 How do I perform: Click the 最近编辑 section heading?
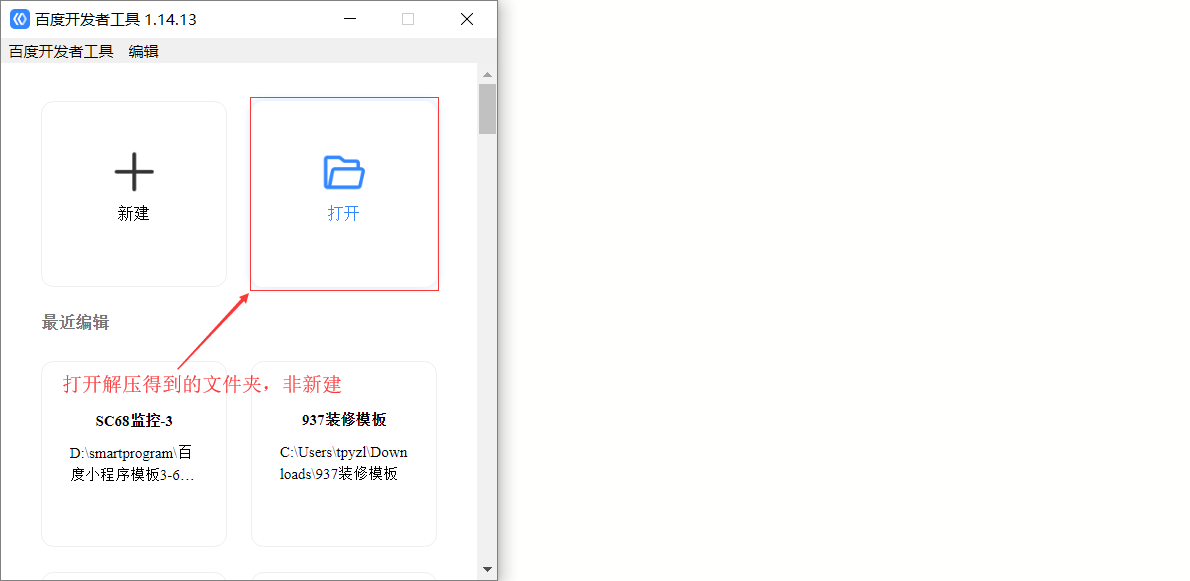pos(75,322)
